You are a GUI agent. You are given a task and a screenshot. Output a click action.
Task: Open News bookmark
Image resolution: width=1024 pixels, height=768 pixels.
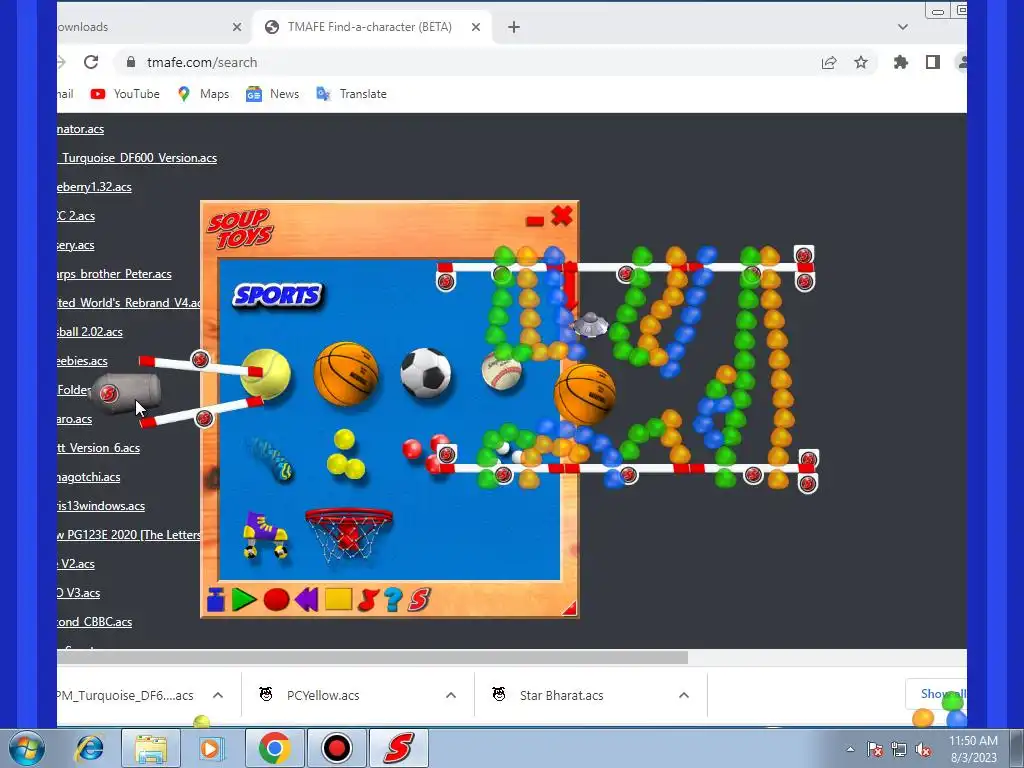click(272, 93)
